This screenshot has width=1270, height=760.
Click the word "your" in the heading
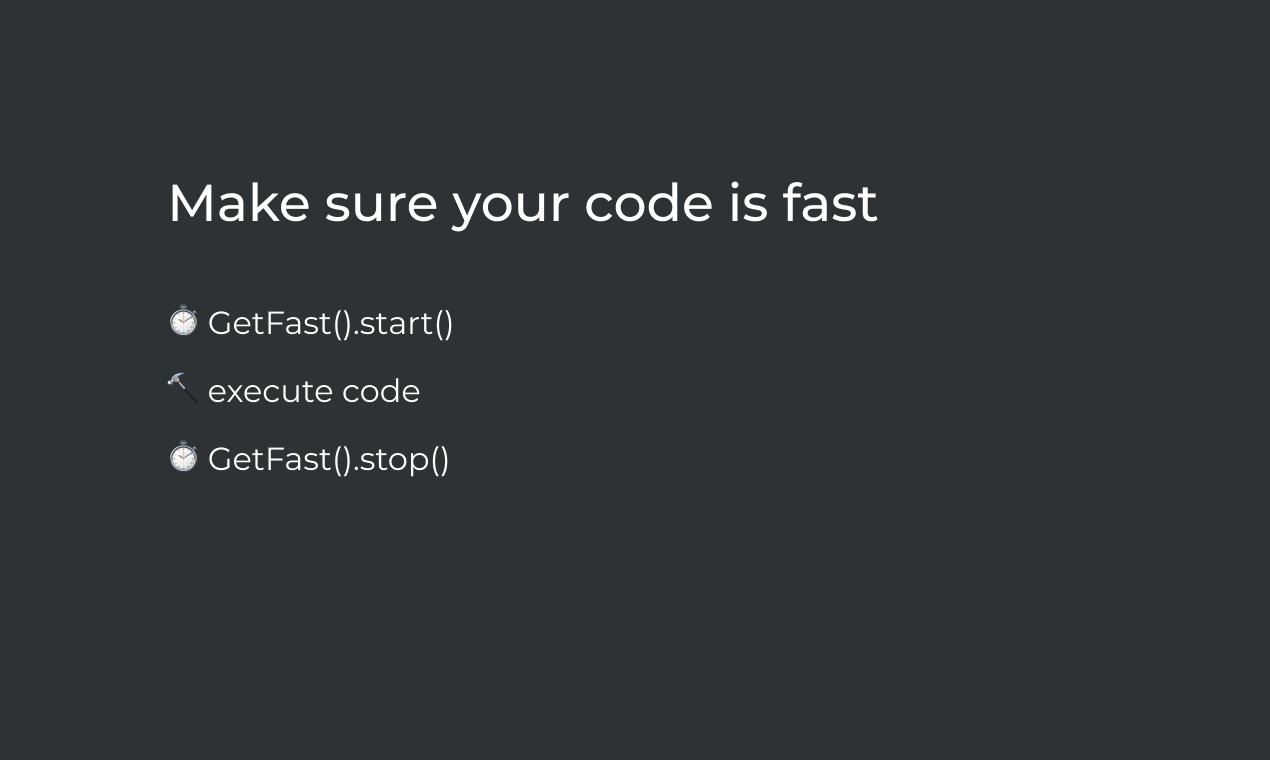(x=510, y=210)
